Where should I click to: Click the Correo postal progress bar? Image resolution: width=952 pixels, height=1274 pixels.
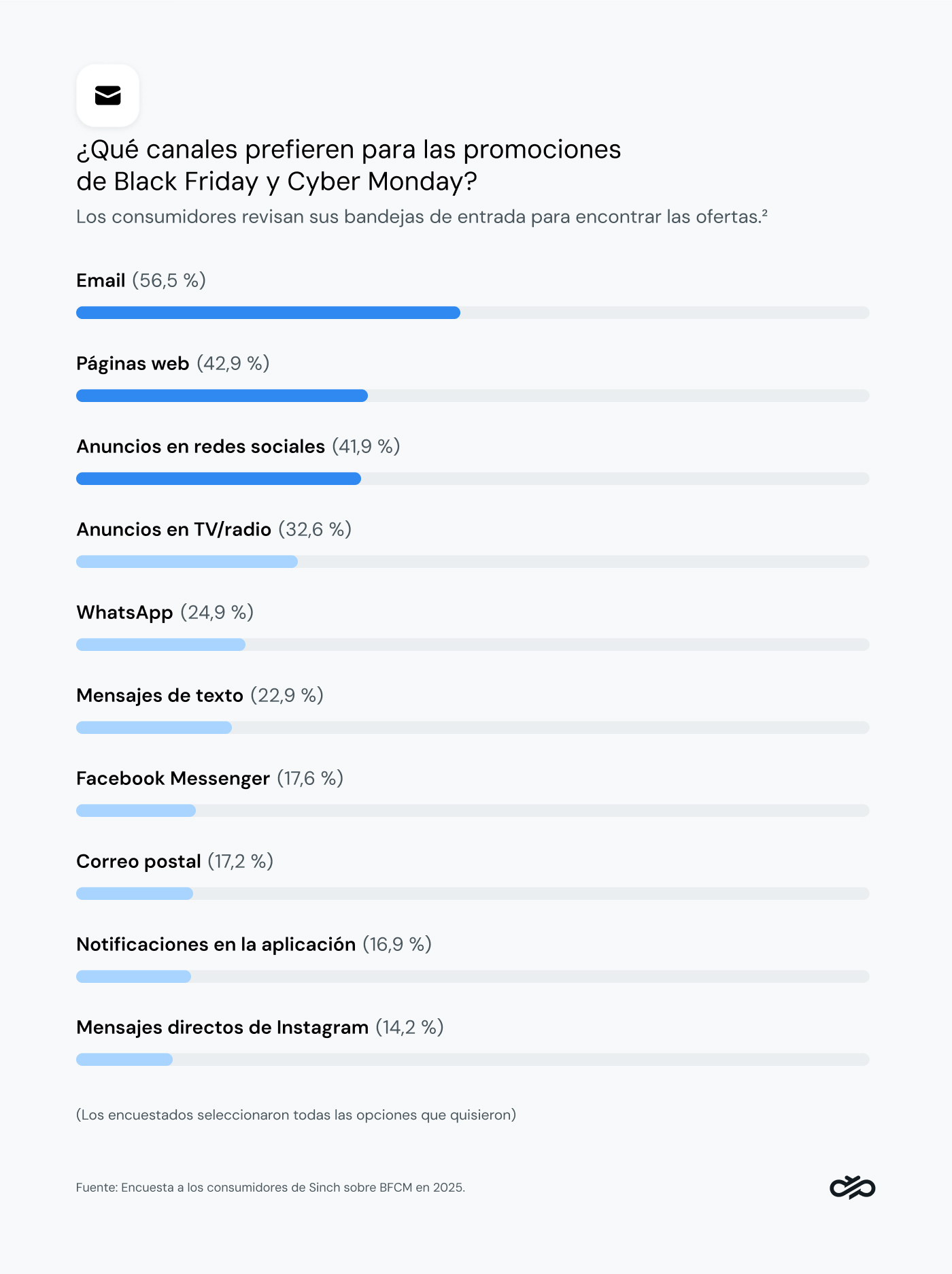(x=473, y=894)
